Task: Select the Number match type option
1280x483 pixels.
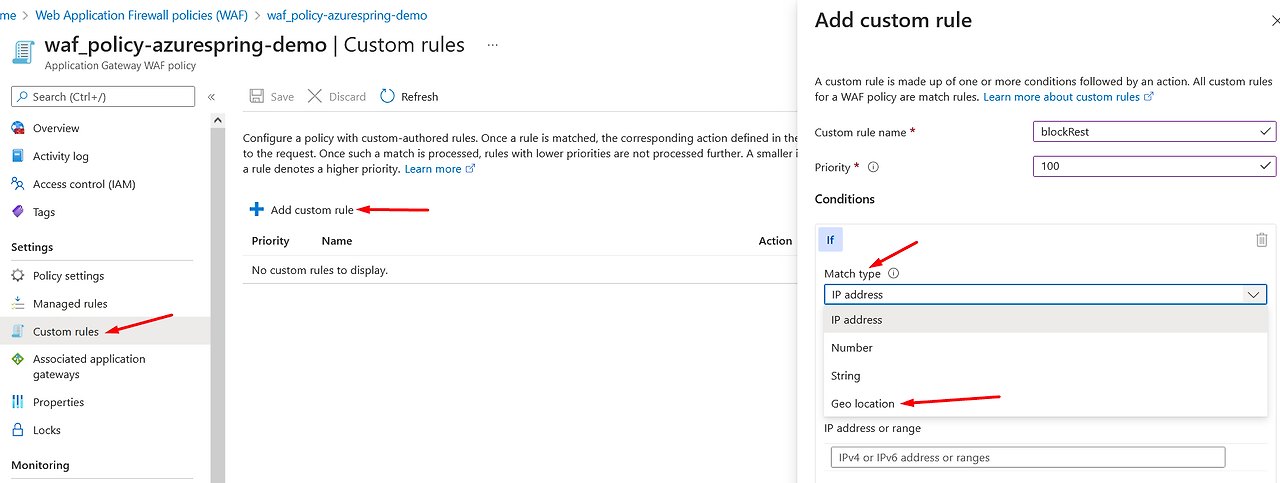Action: pyautogui.click(x=1046, y=348)
